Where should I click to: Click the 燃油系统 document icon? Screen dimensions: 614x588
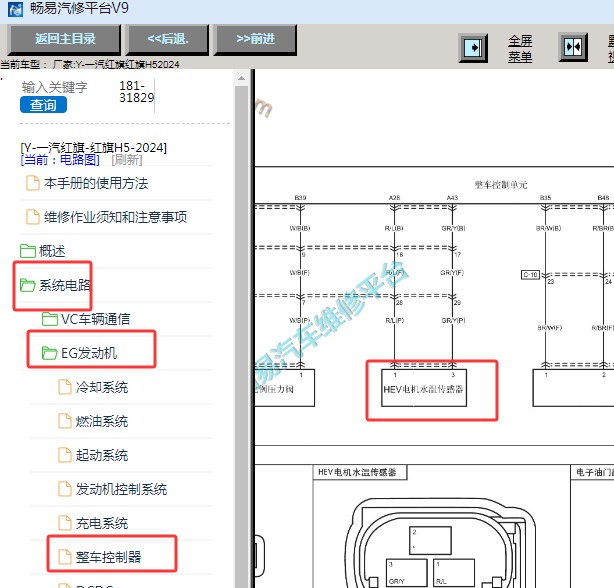65,421
